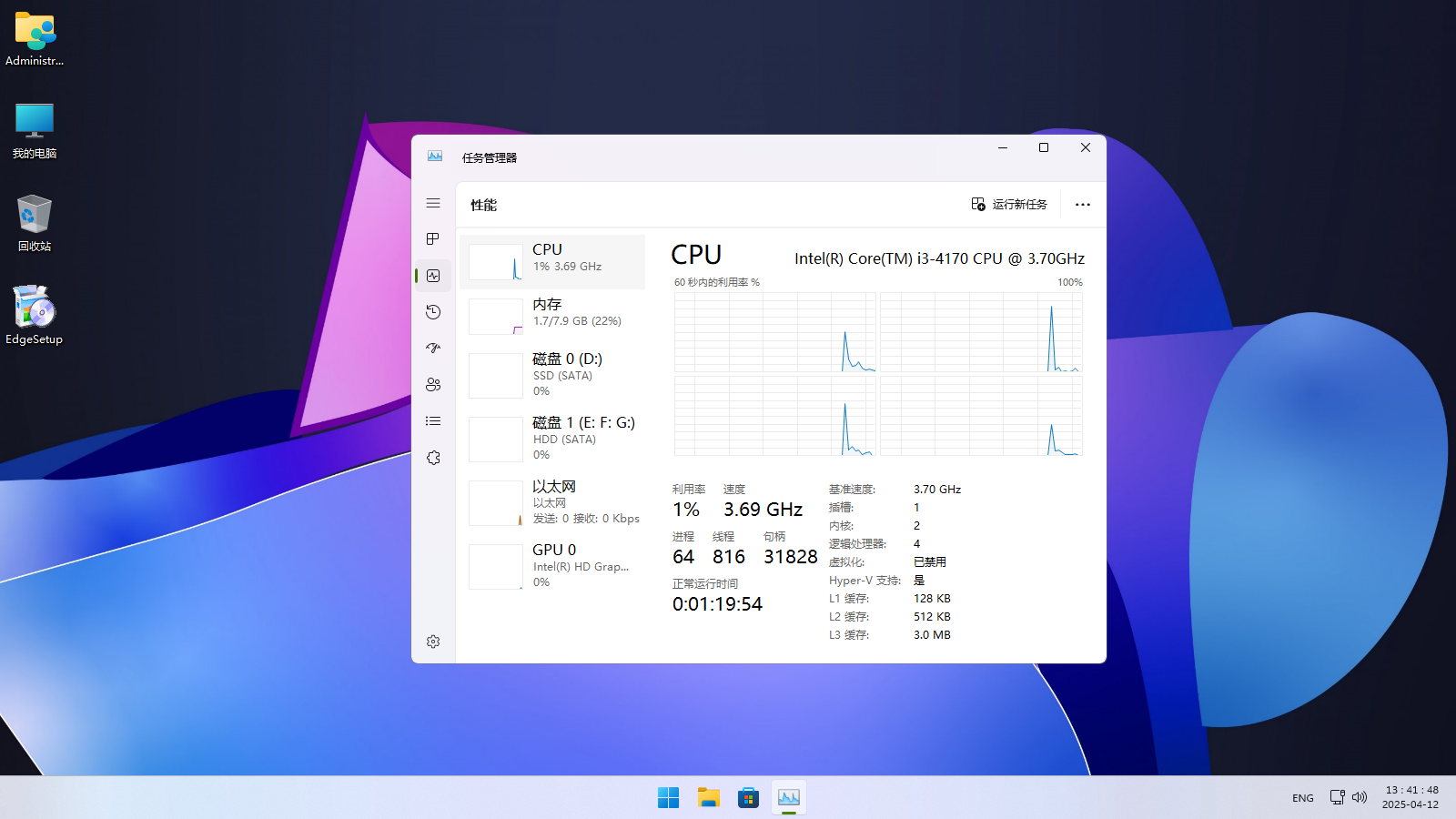
Task: Click the top-left CPU core graph
Action: 775,332
